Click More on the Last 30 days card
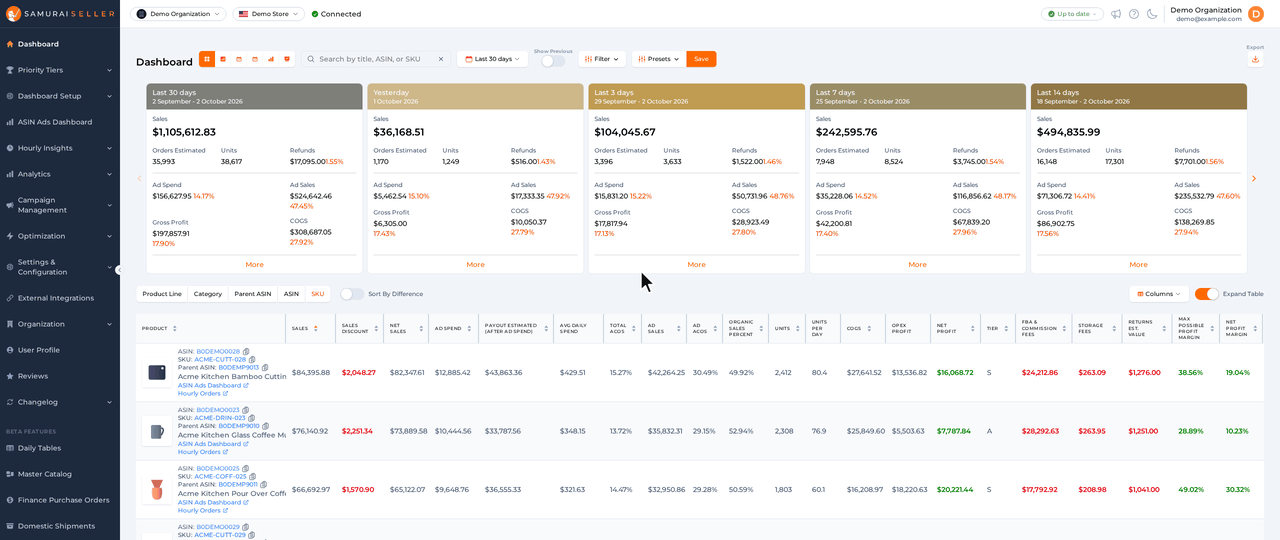This screenshot has height=540, width=1280. (x=254, y=264)
